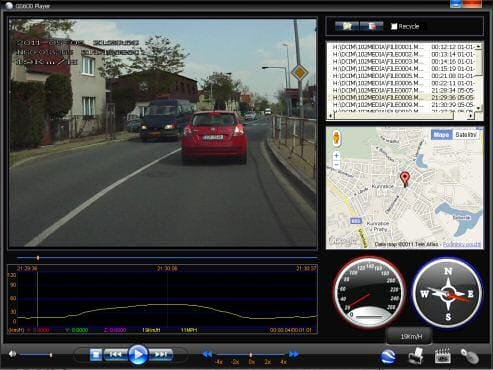Skip to the next file

click(161, 354)
